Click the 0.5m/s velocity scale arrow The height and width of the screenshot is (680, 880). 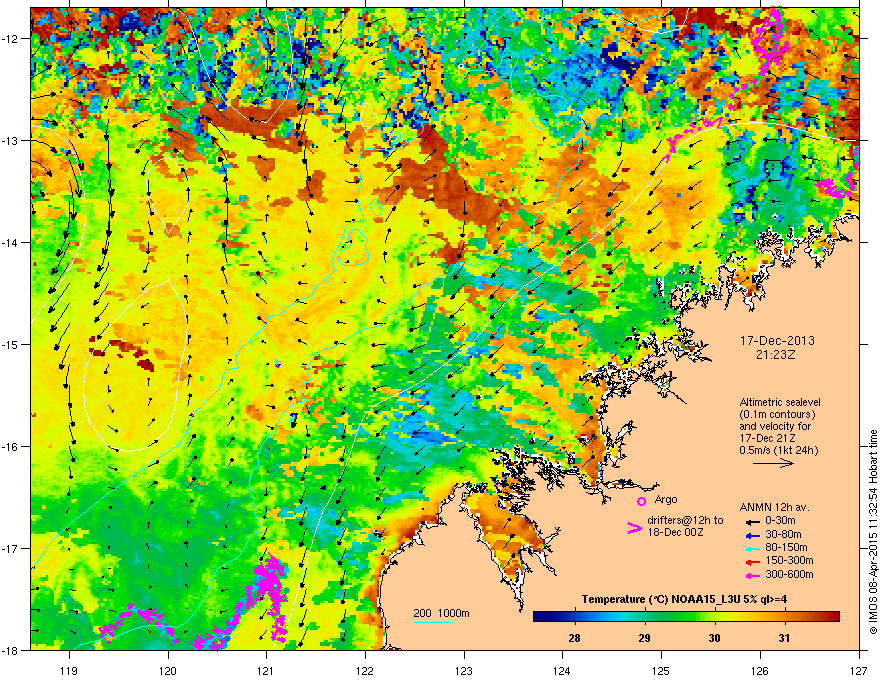773,463
